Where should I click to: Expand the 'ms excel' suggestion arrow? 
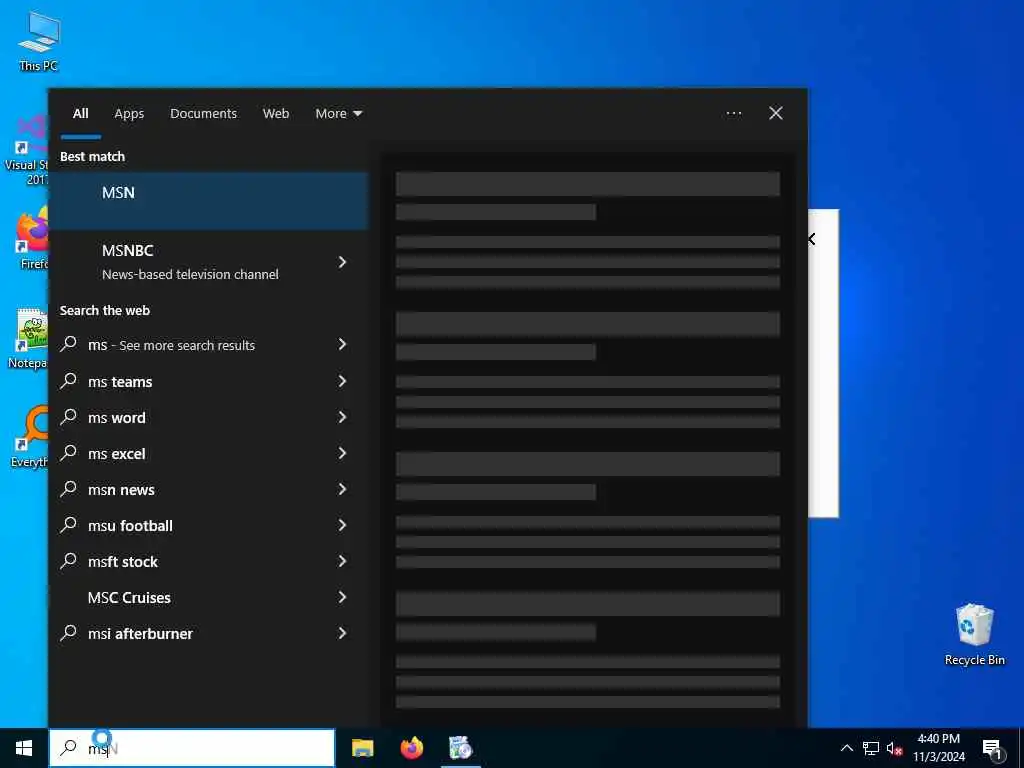(x=342, y=453)
